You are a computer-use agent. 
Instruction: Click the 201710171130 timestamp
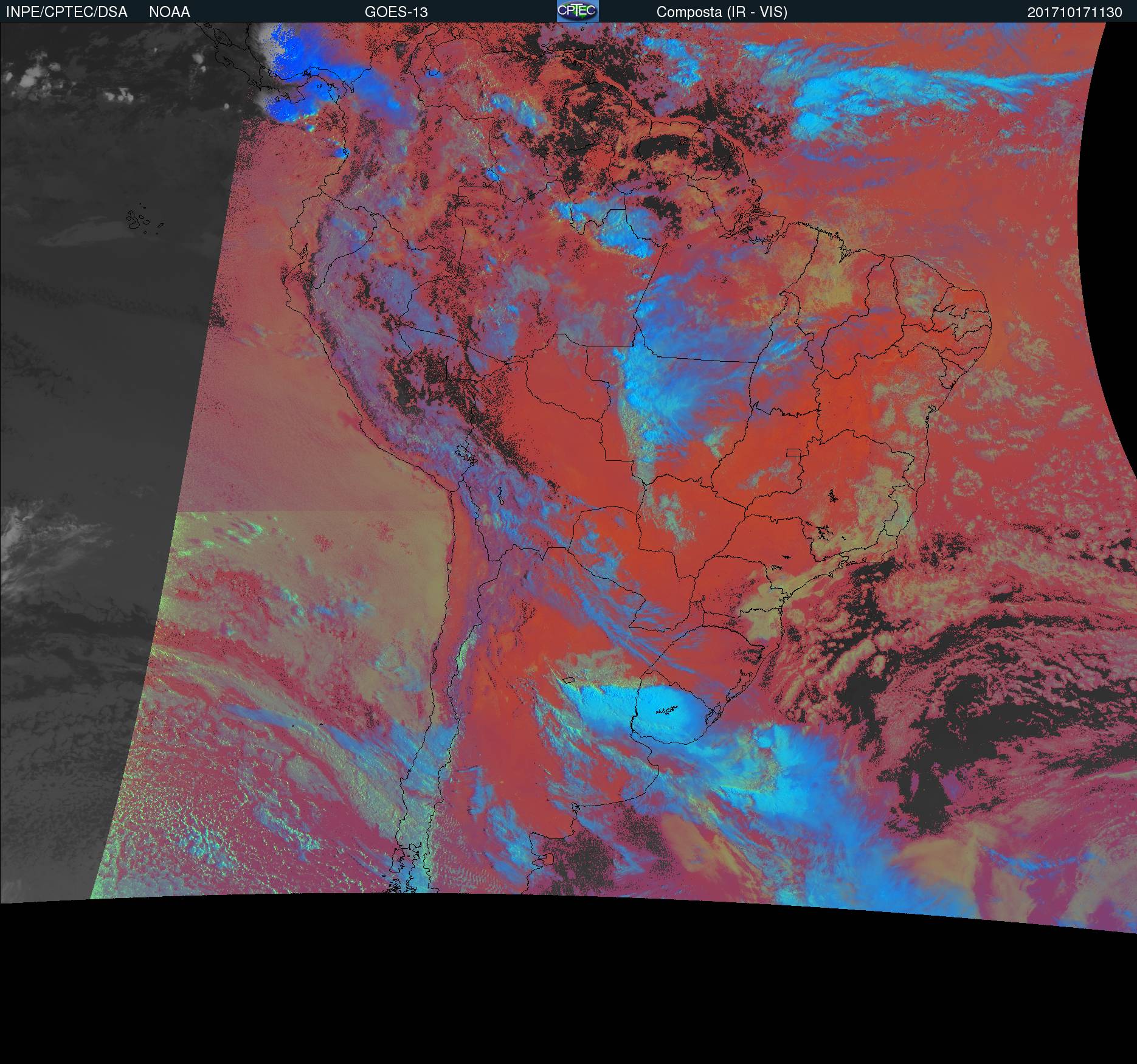[1074, 12]
